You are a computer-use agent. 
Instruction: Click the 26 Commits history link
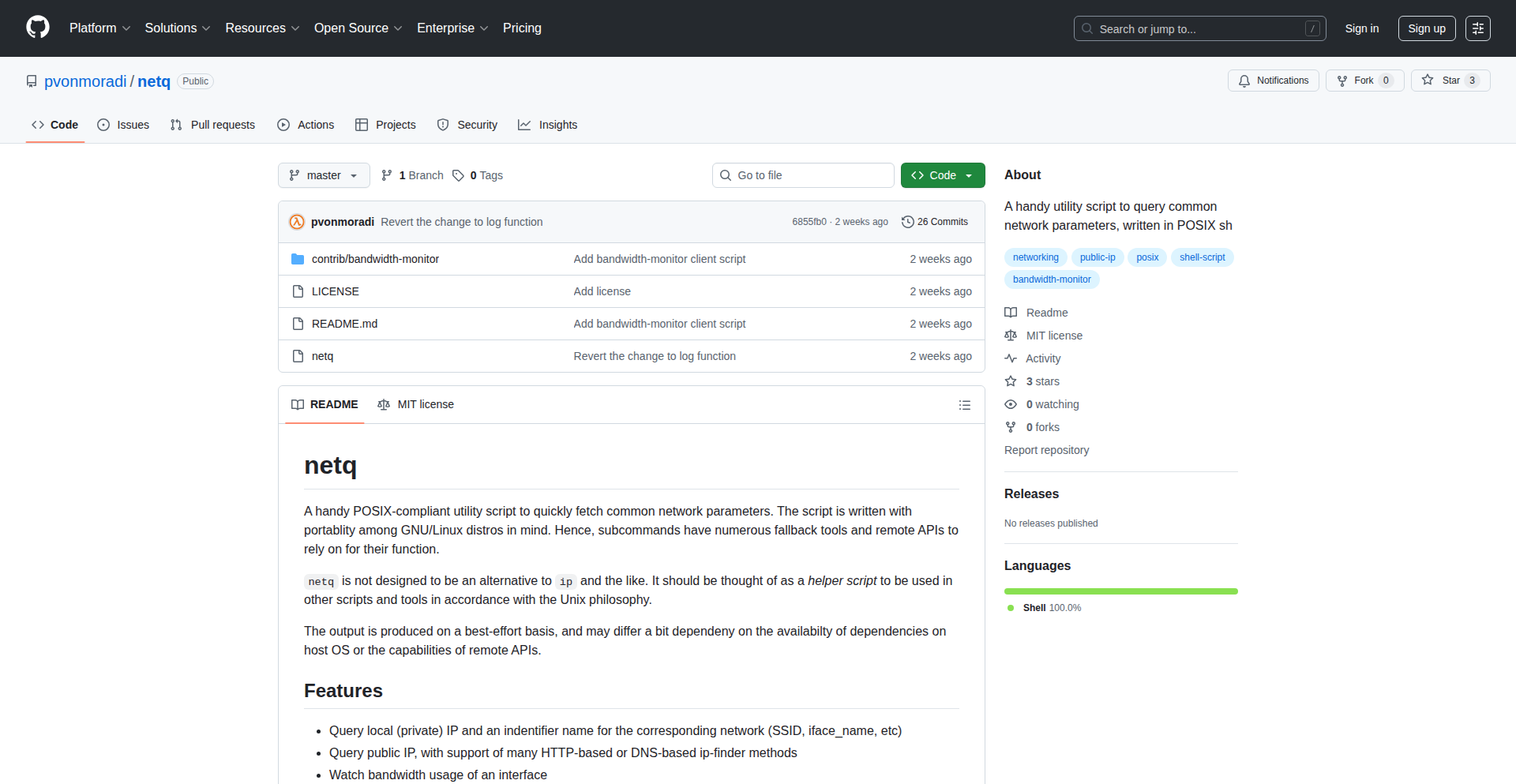click(935, 222)
